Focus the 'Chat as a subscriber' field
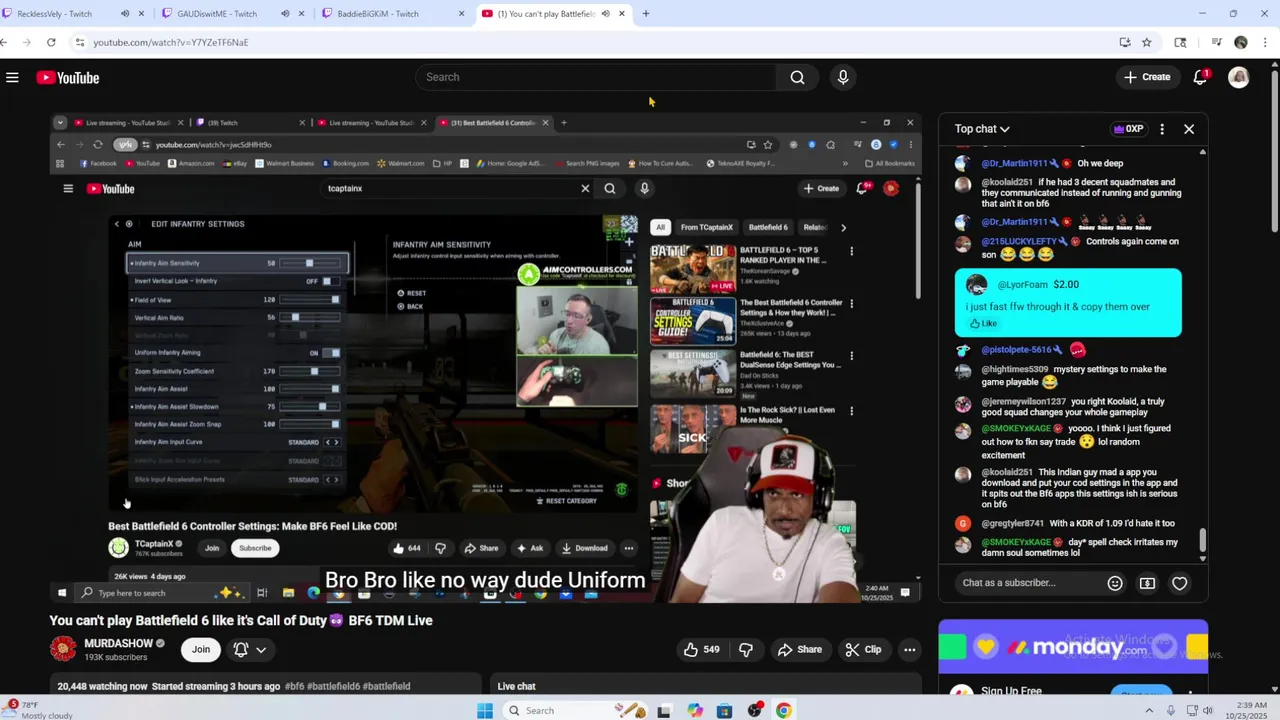 point(1026,583)
